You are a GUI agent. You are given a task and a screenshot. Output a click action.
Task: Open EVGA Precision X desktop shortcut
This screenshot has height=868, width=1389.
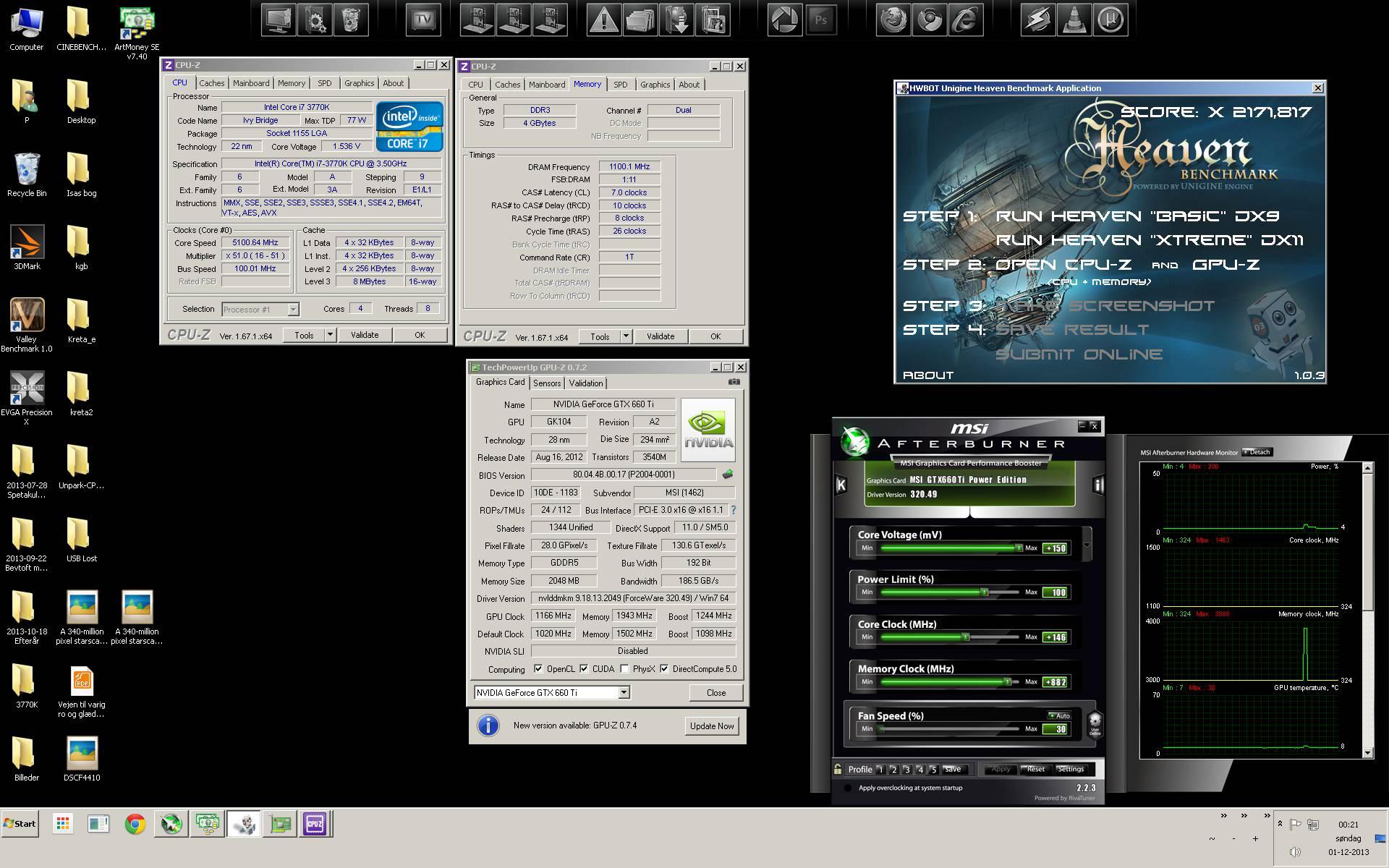(x=27, y=398)
